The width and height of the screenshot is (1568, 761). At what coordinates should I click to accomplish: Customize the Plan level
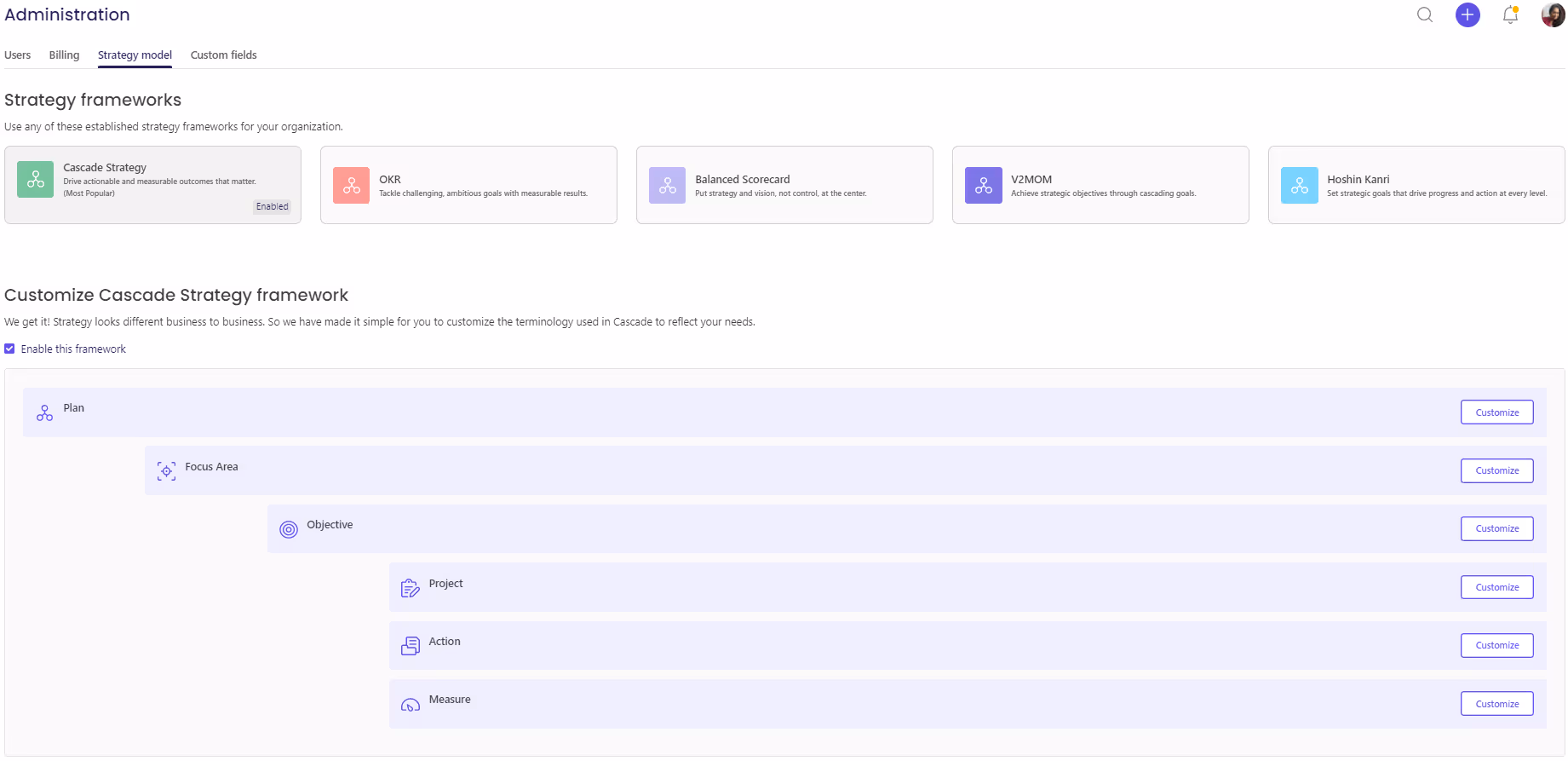pyautogui.click(x=1497, y=412)
